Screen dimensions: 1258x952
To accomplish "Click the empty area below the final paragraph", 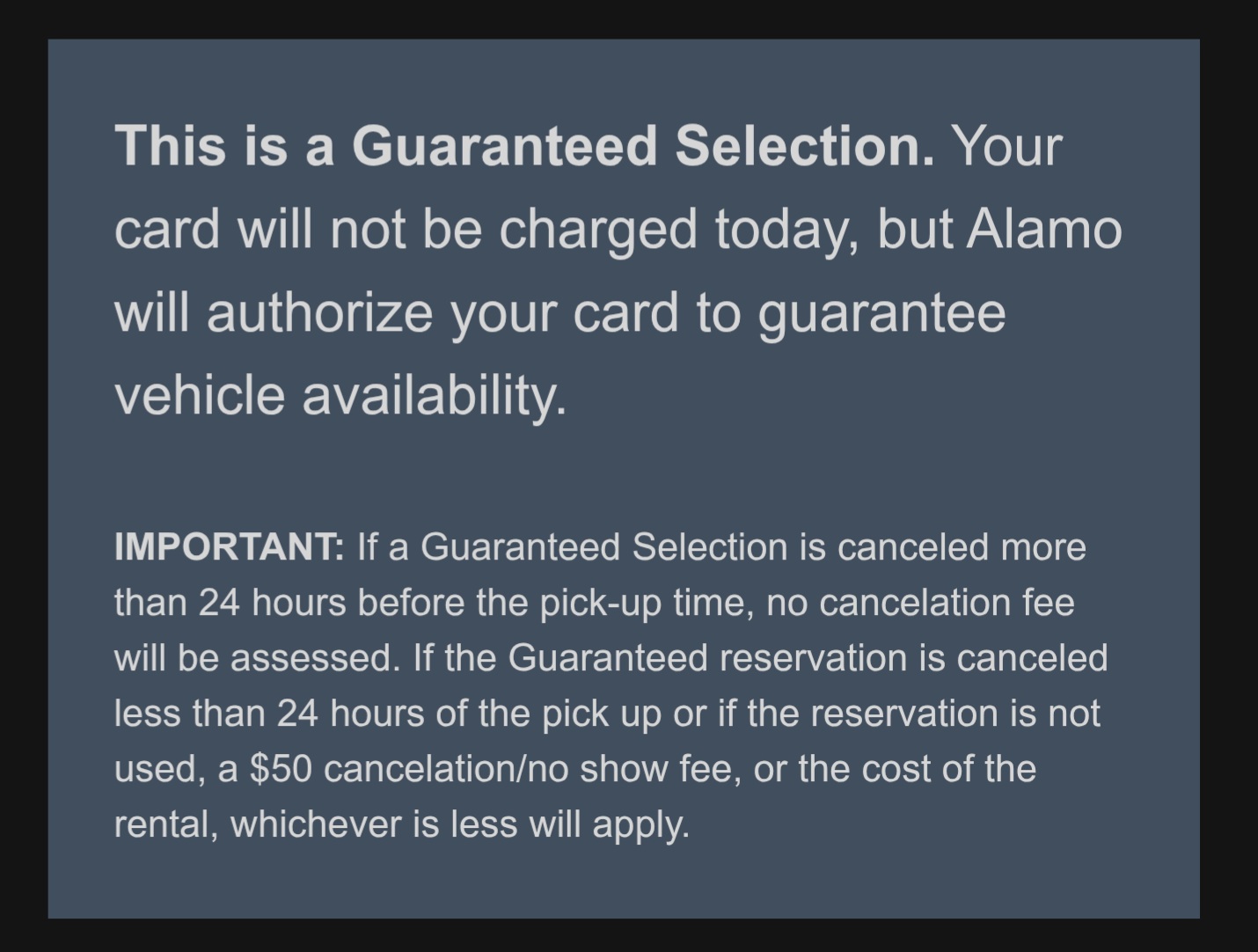I will coord(623,878).
